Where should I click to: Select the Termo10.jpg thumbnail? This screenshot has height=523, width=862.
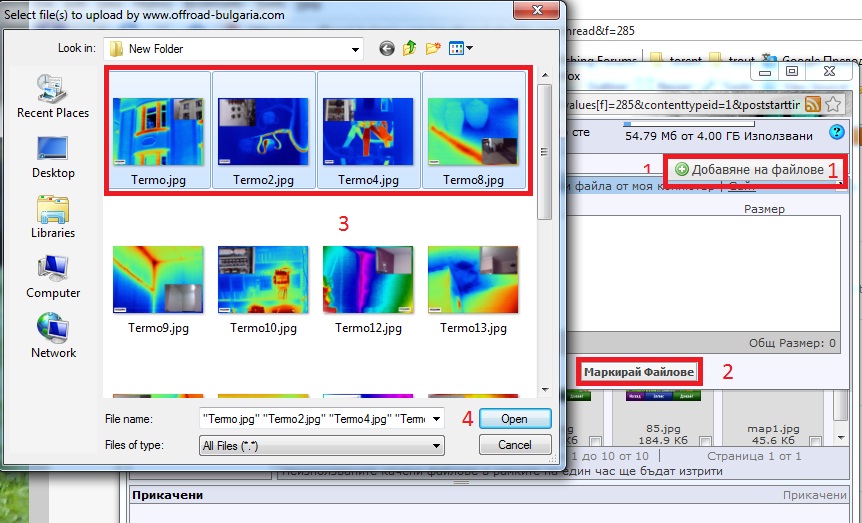click(x=263, y=279)
